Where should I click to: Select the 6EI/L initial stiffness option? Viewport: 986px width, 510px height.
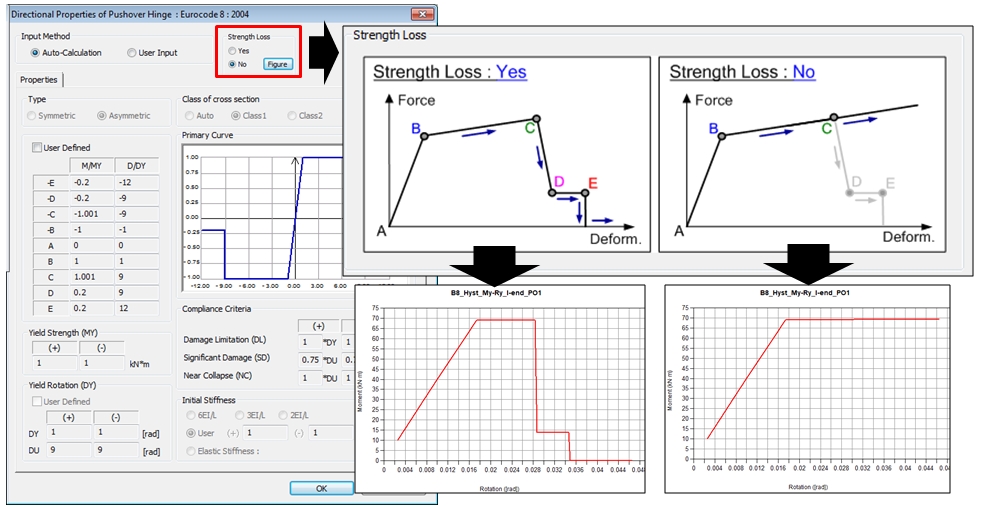click(190, 415)
